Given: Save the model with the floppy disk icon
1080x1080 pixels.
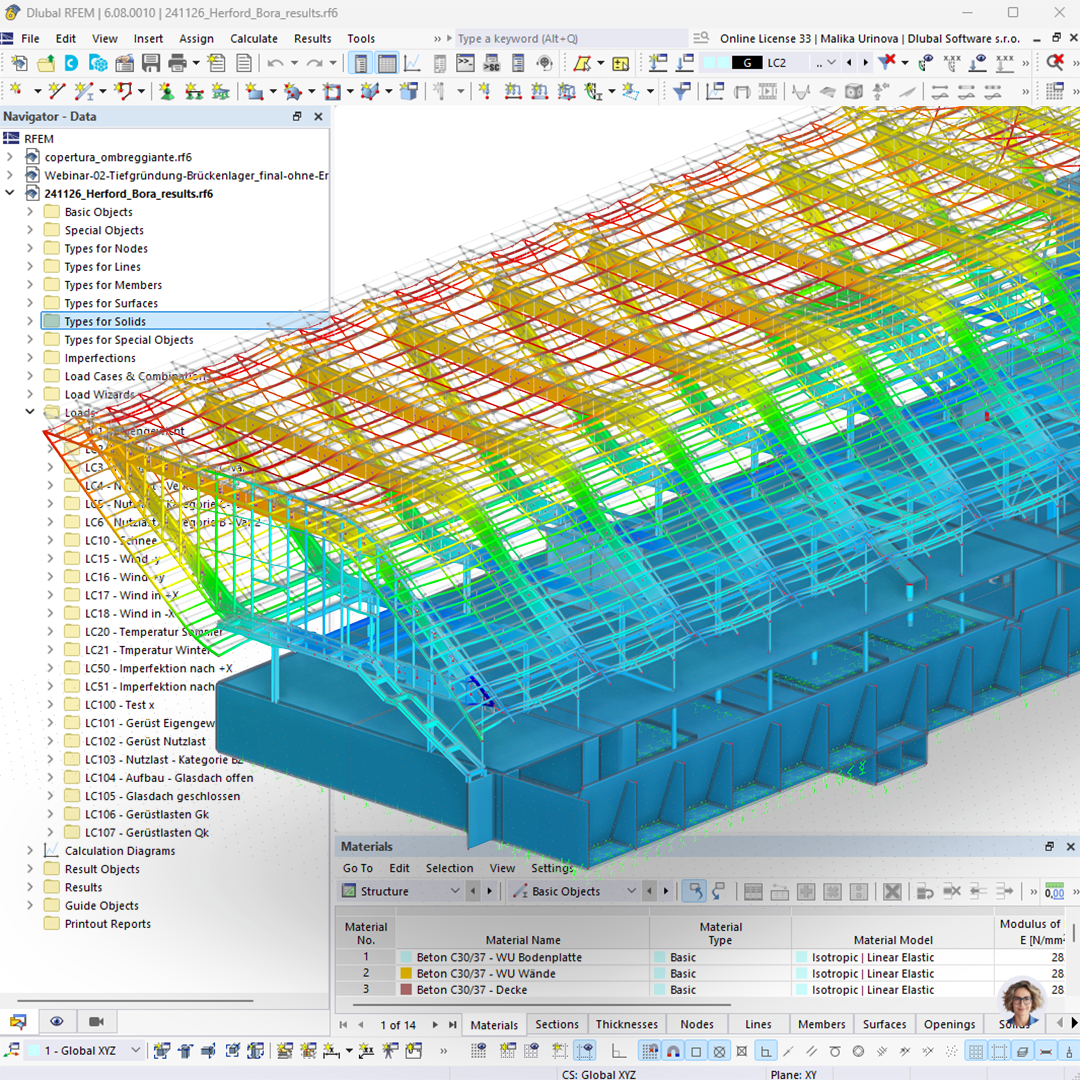Looking at the screenshot, I should pyautogui.click(x=151, y=63).
